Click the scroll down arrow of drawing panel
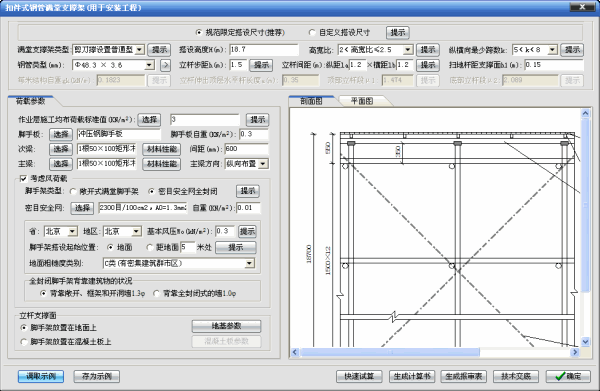Screen dimensions: 600x391 (x=585, y=341)
